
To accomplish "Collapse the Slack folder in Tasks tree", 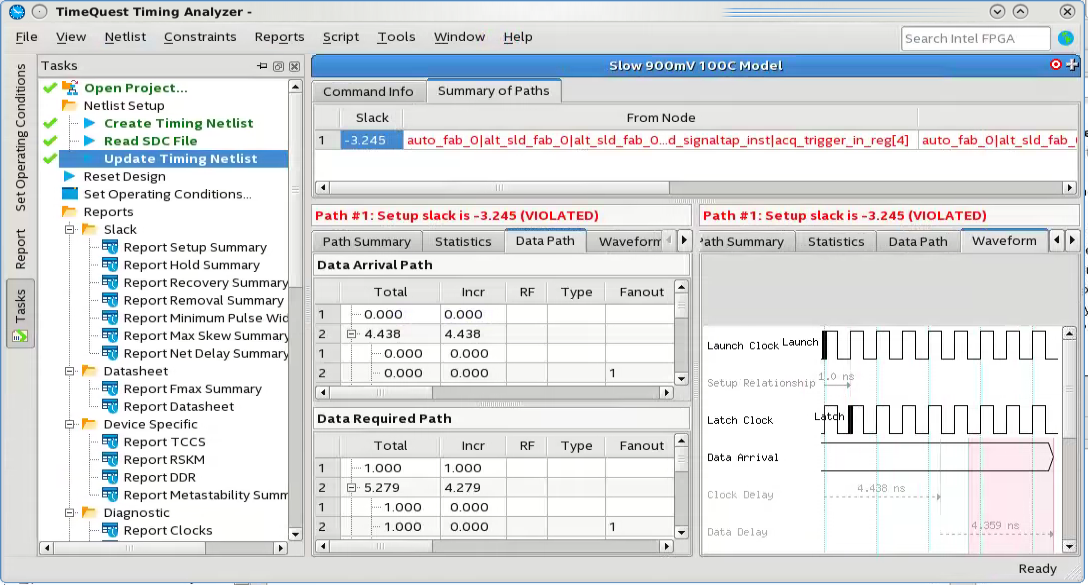I will [x=70, y=230].
